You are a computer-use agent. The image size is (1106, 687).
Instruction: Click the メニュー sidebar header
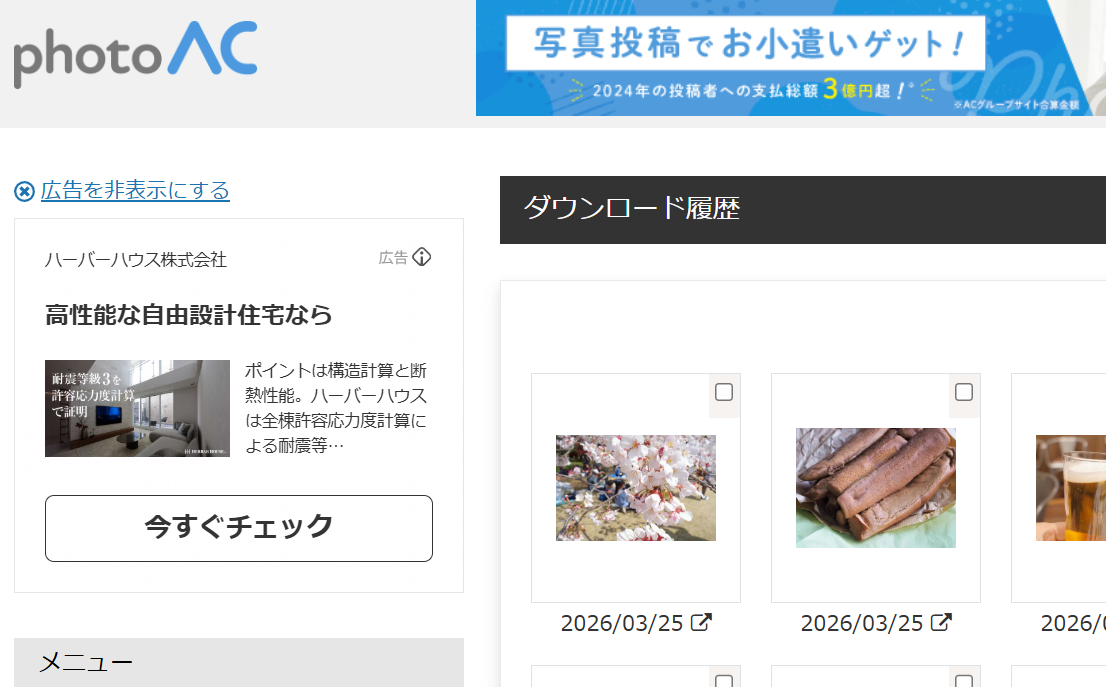[x=86, y=662]
